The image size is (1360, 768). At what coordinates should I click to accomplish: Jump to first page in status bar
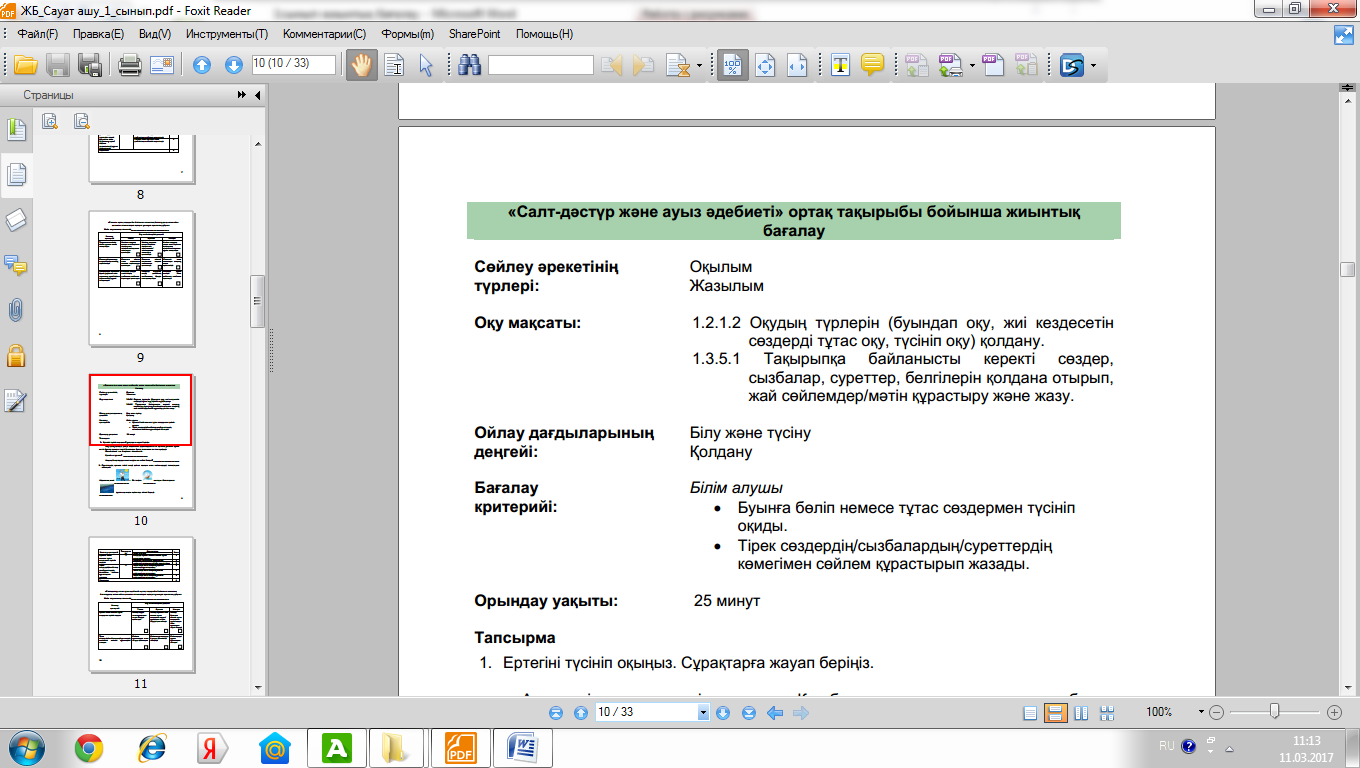tap(556, 713)
